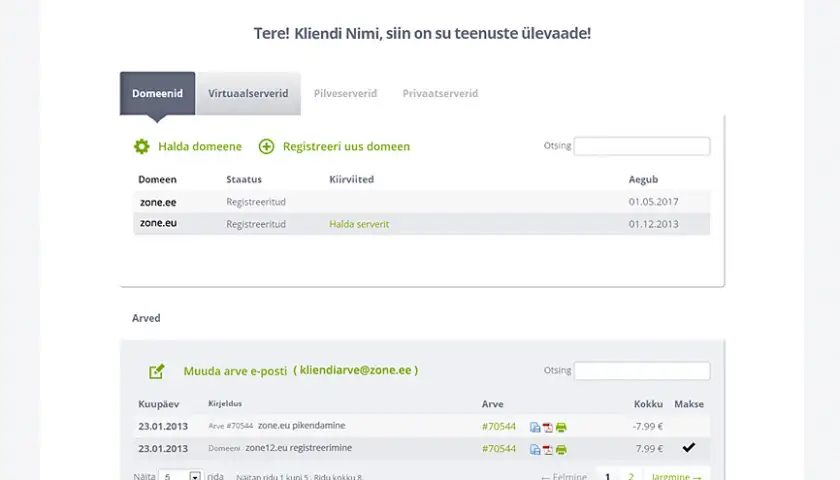Focus the domain Otsing search field

642,146
